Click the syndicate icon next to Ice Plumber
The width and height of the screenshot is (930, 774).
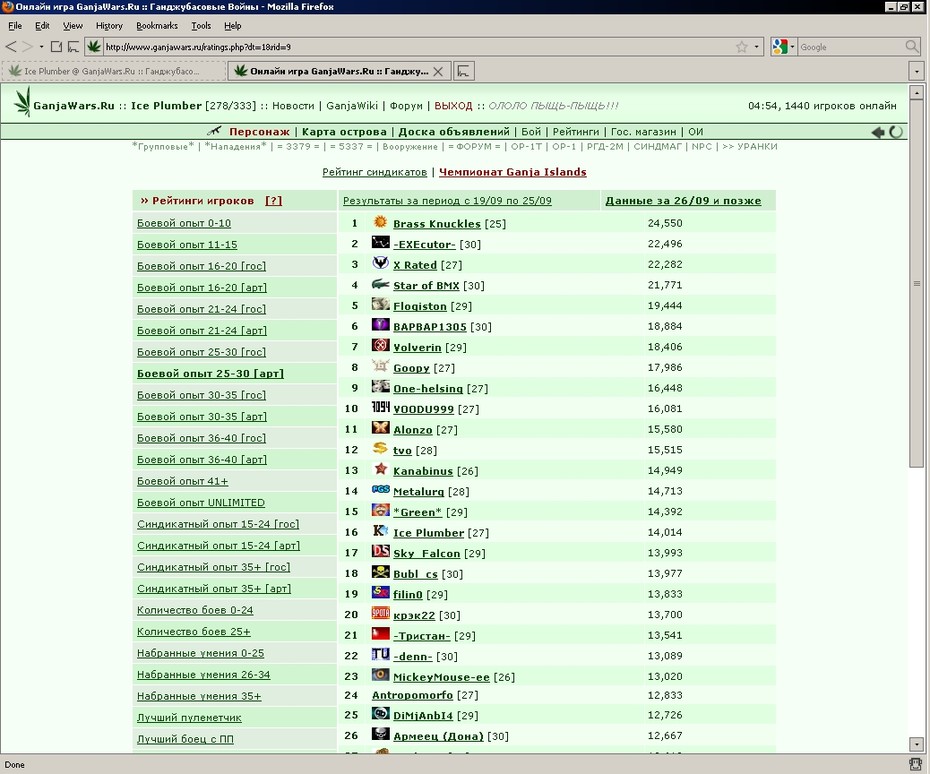pyautogui.click(x=380, y=531)
